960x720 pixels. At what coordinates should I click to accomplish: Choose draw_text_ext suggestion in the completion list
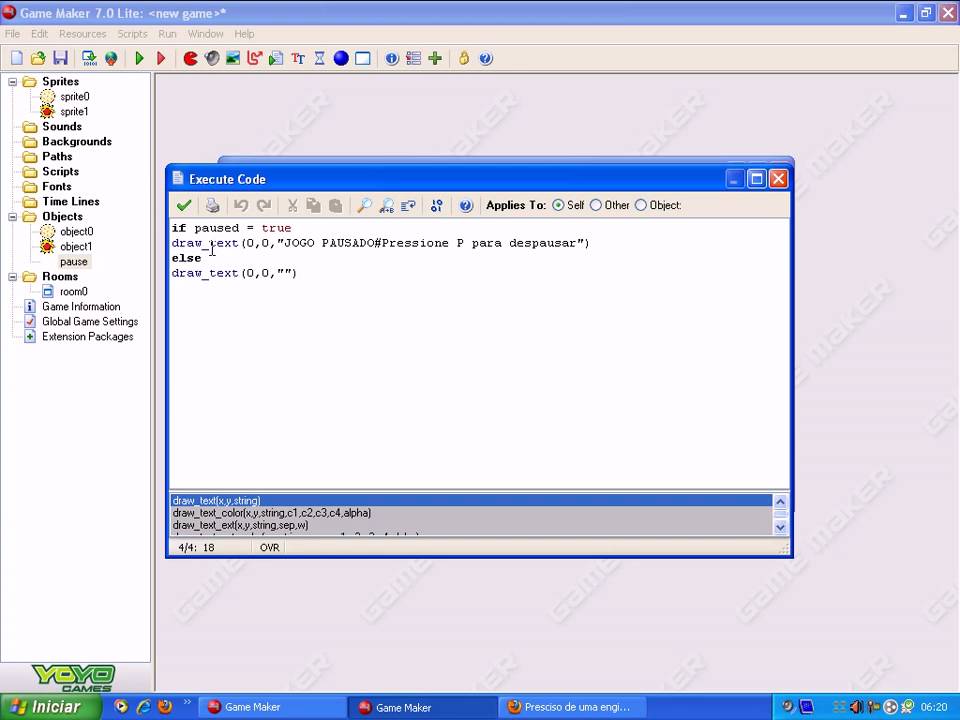coord(471,525)
